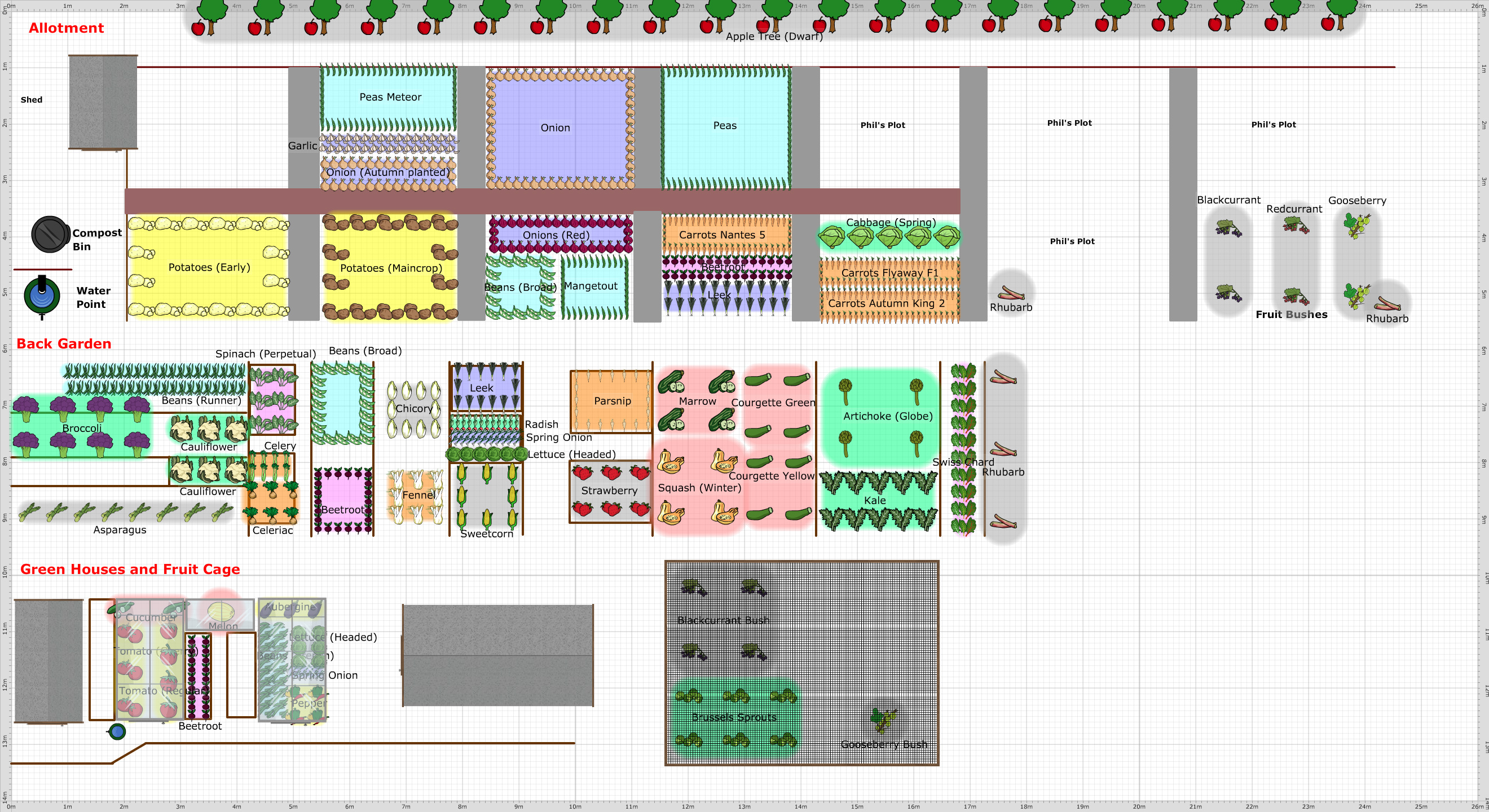Click the Allotment title text
Viewport: 1489px width, 812px height.
(67, 28)
